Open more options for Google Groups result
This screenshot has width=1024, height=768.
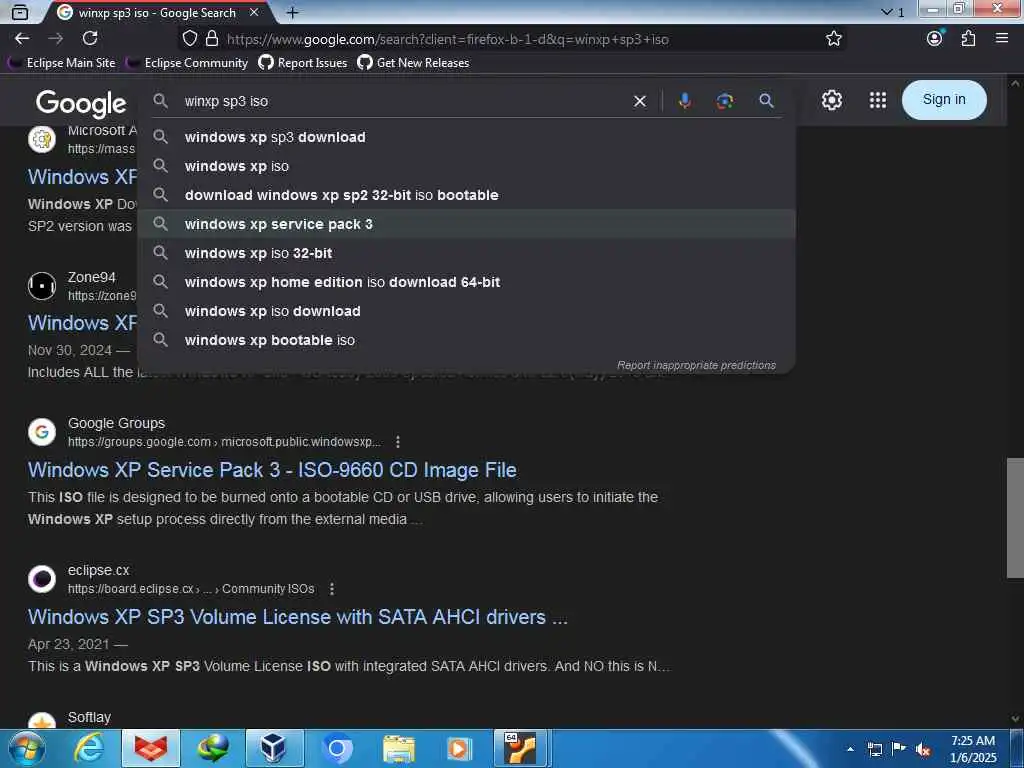(398, 442)
